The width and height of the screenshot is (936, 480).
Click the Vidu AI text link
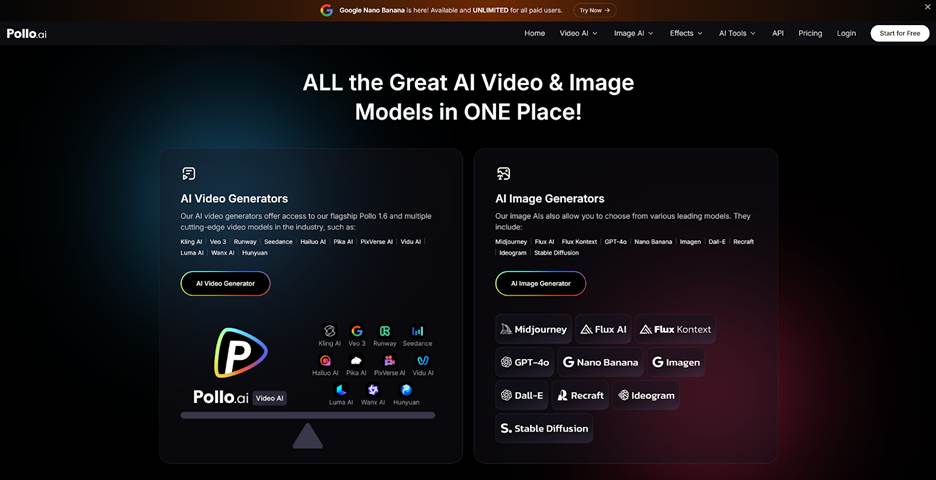pos(411,242)
